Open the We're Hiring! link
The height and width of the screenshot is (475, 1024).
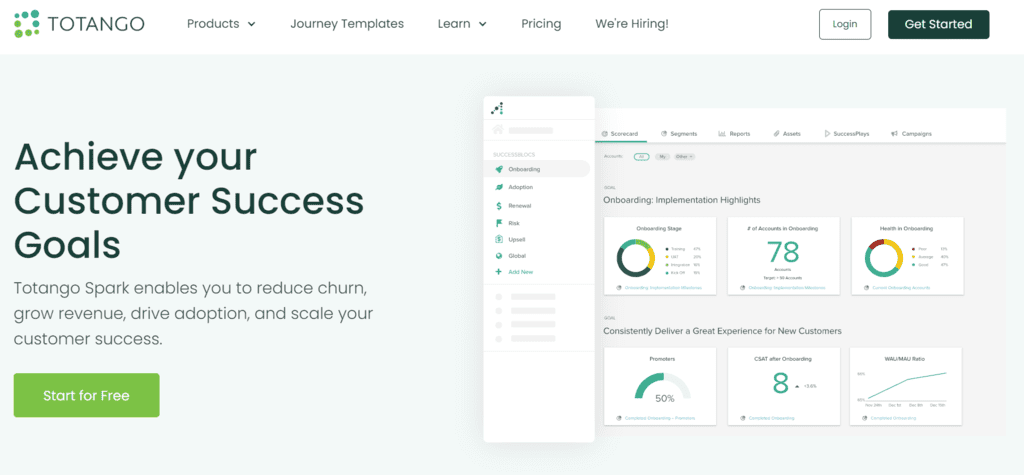tap(632, 24)
